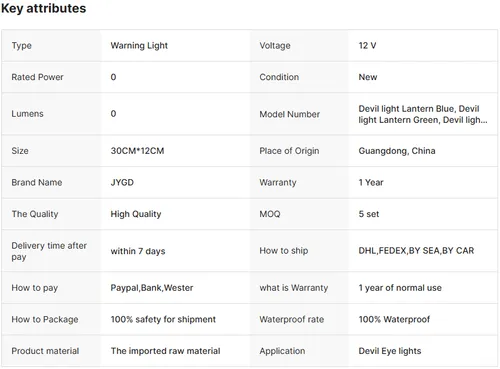Select the Warning Light type value
The image size is (500, 369).
139,46
